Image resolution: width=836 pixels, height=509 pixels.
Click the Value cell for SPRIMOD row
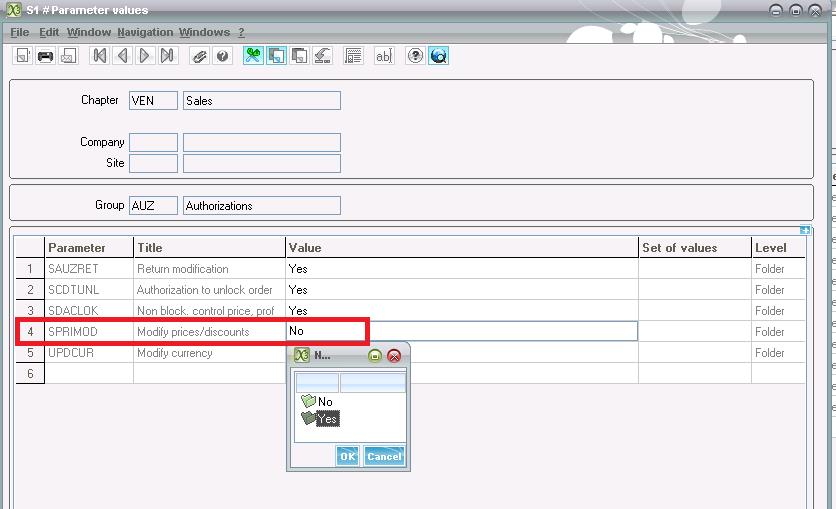coord(460,331)
